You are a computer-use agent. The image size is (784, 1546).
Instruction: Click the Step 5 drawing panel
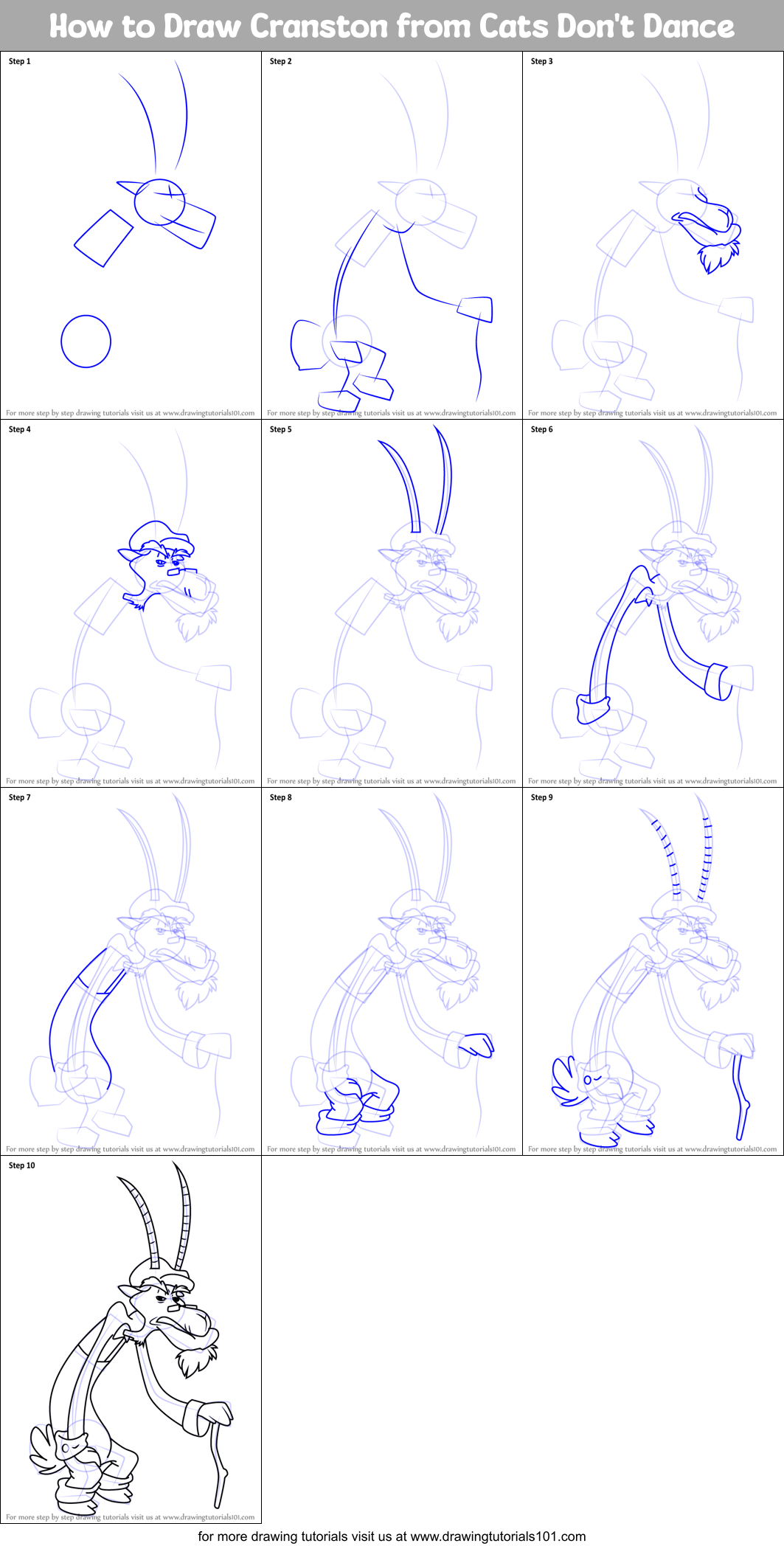(392, 603)
